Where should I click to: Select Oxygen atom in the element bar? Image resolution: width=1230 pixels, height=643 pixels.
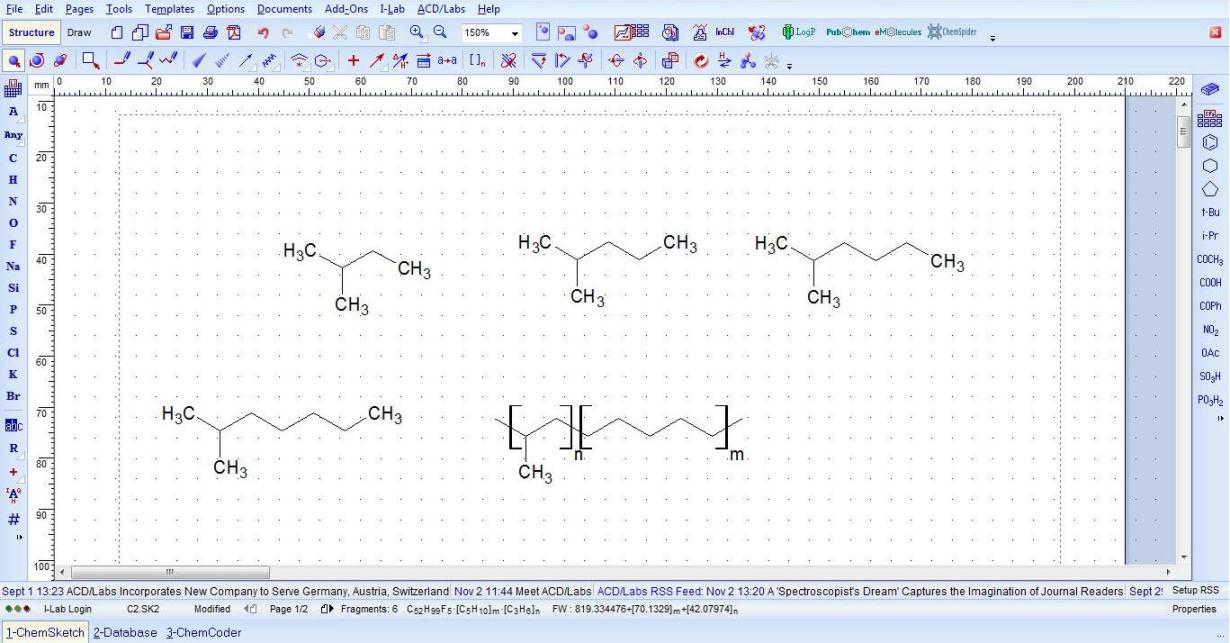[13, 223]
